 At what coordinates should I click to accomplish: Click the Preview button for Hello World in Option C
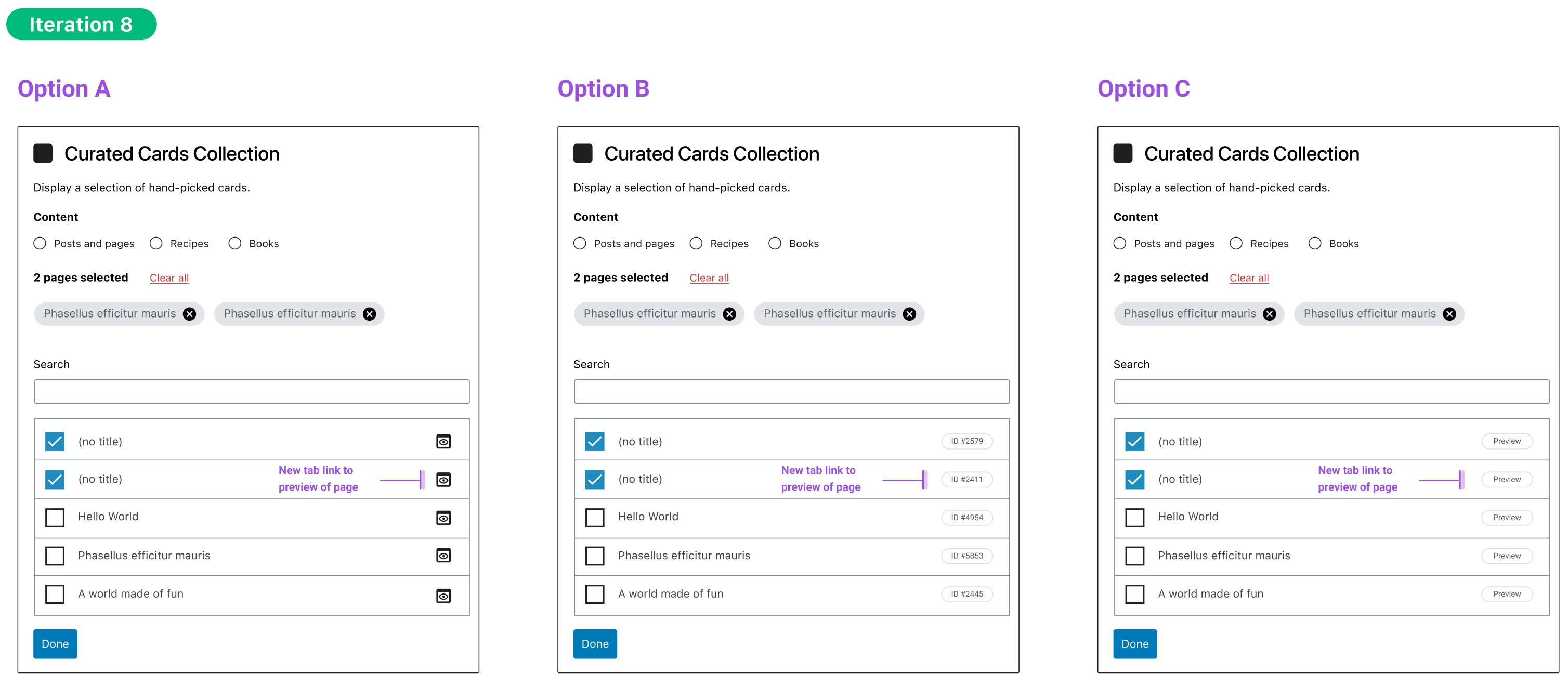click(1507, 518)
